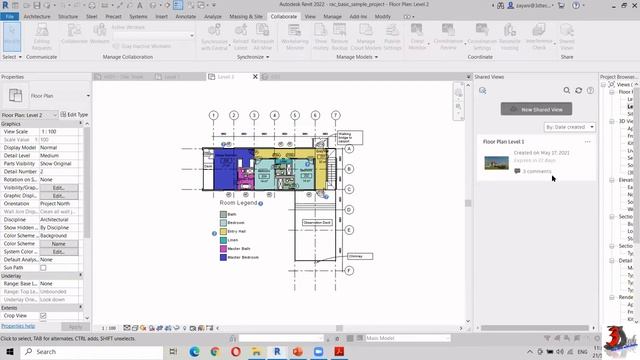Click the Edit Type button
The image size is (640, 360).
pyautogui.click(x=74, y=115)
